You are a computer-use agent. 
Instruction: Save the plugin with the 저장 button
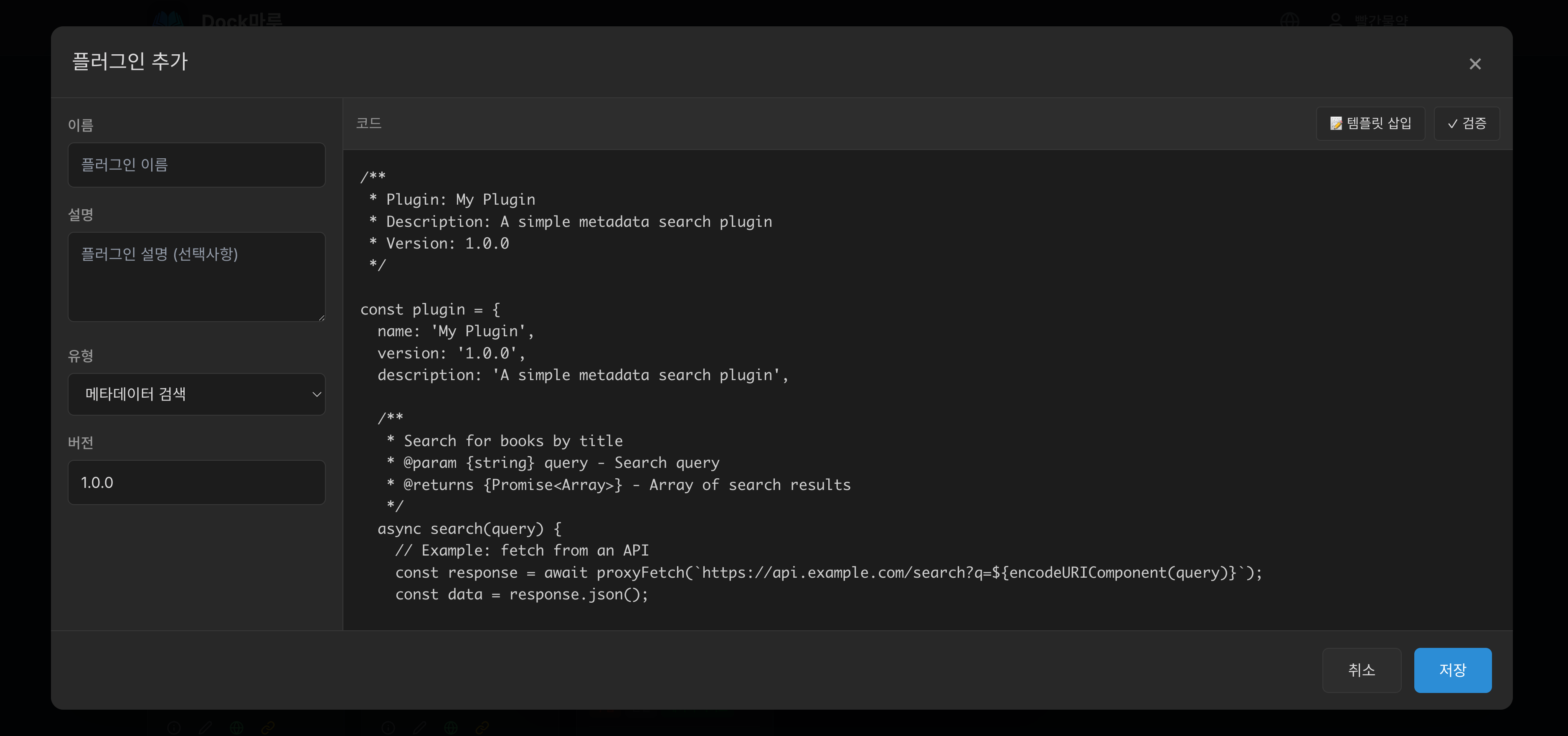1452,670
